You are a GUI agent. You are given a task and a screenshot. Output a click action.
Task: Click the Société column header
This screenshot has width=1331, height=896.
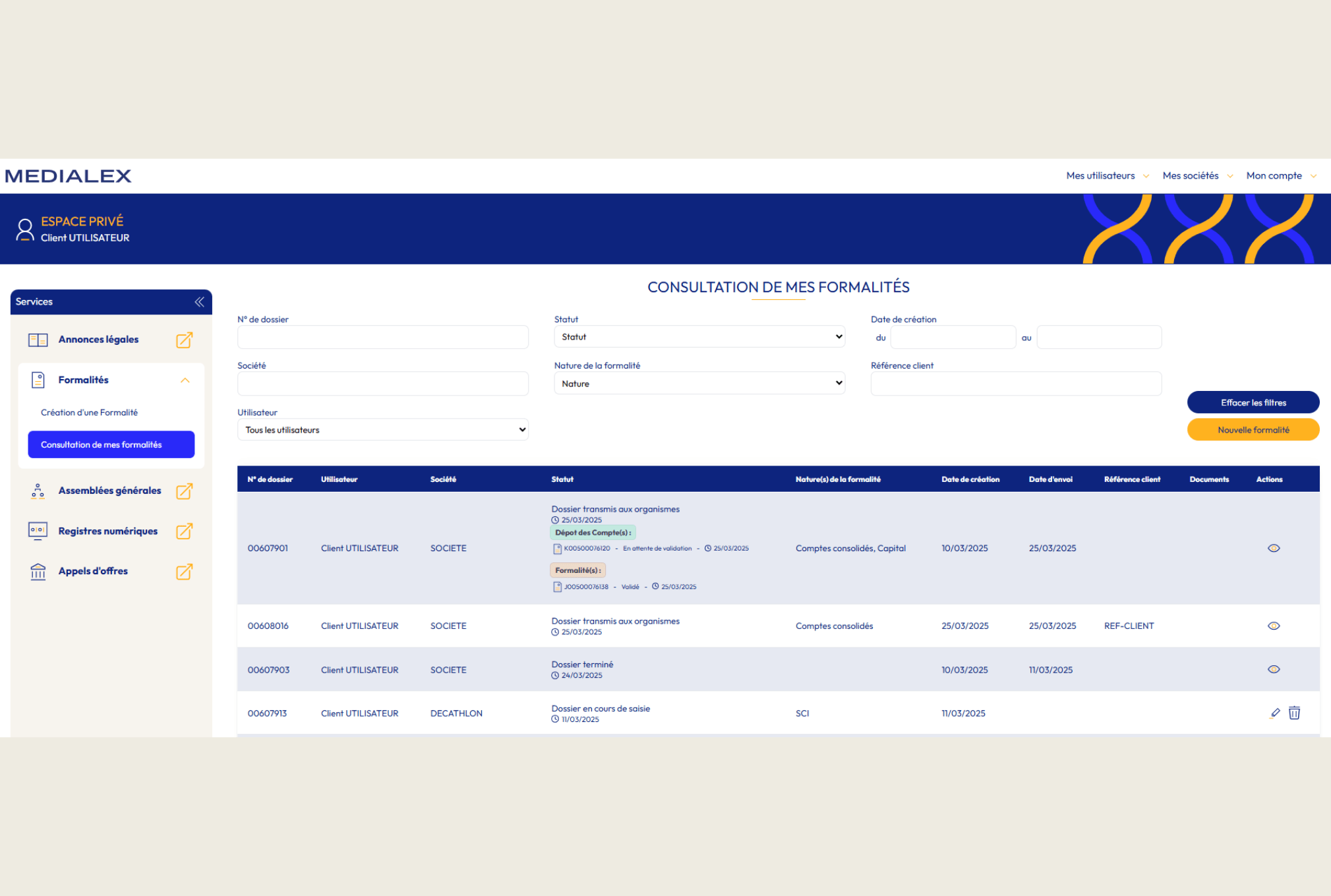pos(443,479)
